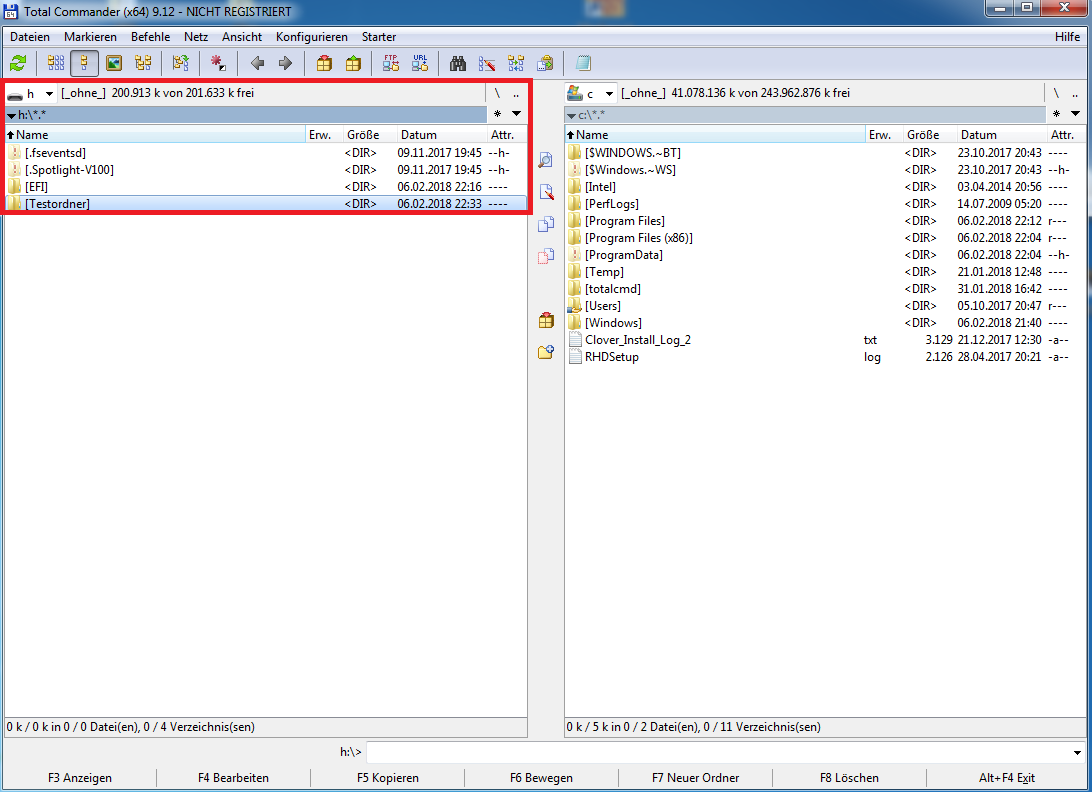This screenshot has height=792, width=1092.
Task: Select the [EFI] folder in left panel
Action: 266,187
